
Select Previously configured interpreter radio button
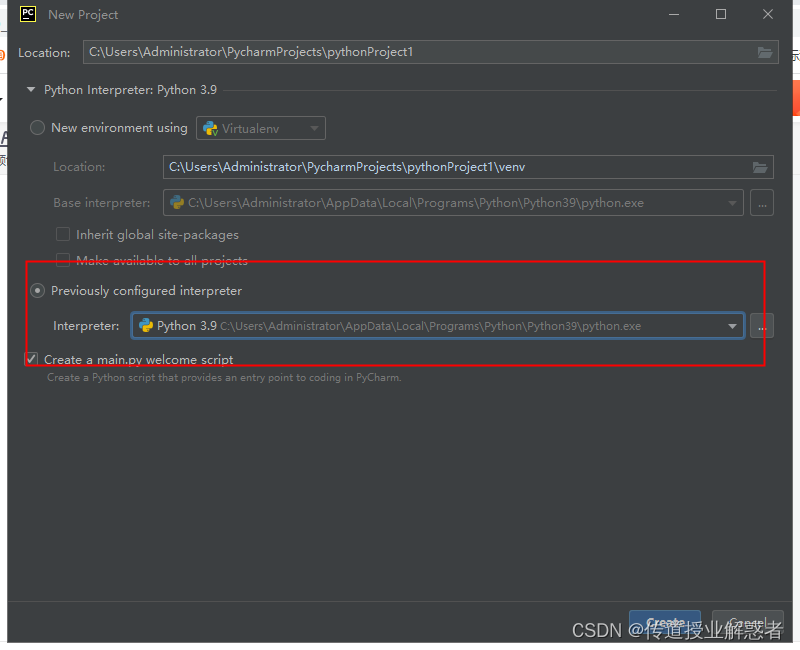click(38, 291)
